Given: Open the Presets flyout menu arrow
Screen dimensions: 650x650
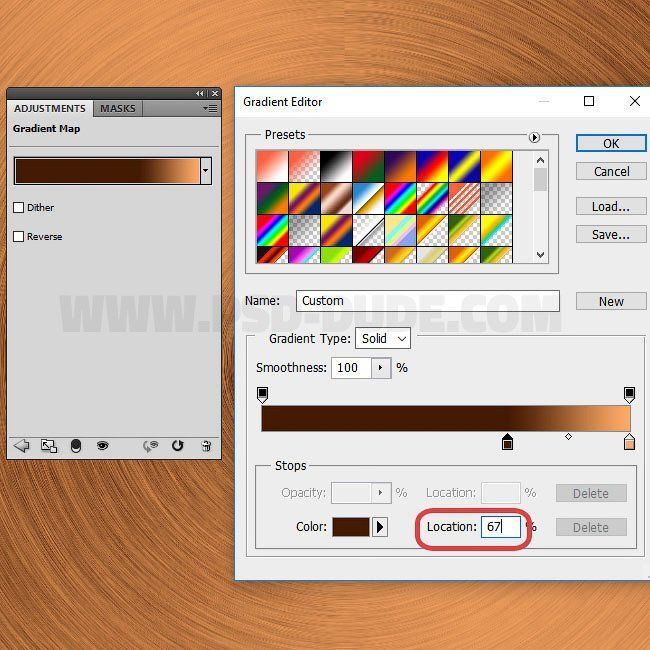Looking at the screenshot, I should (x=534, y=137).
